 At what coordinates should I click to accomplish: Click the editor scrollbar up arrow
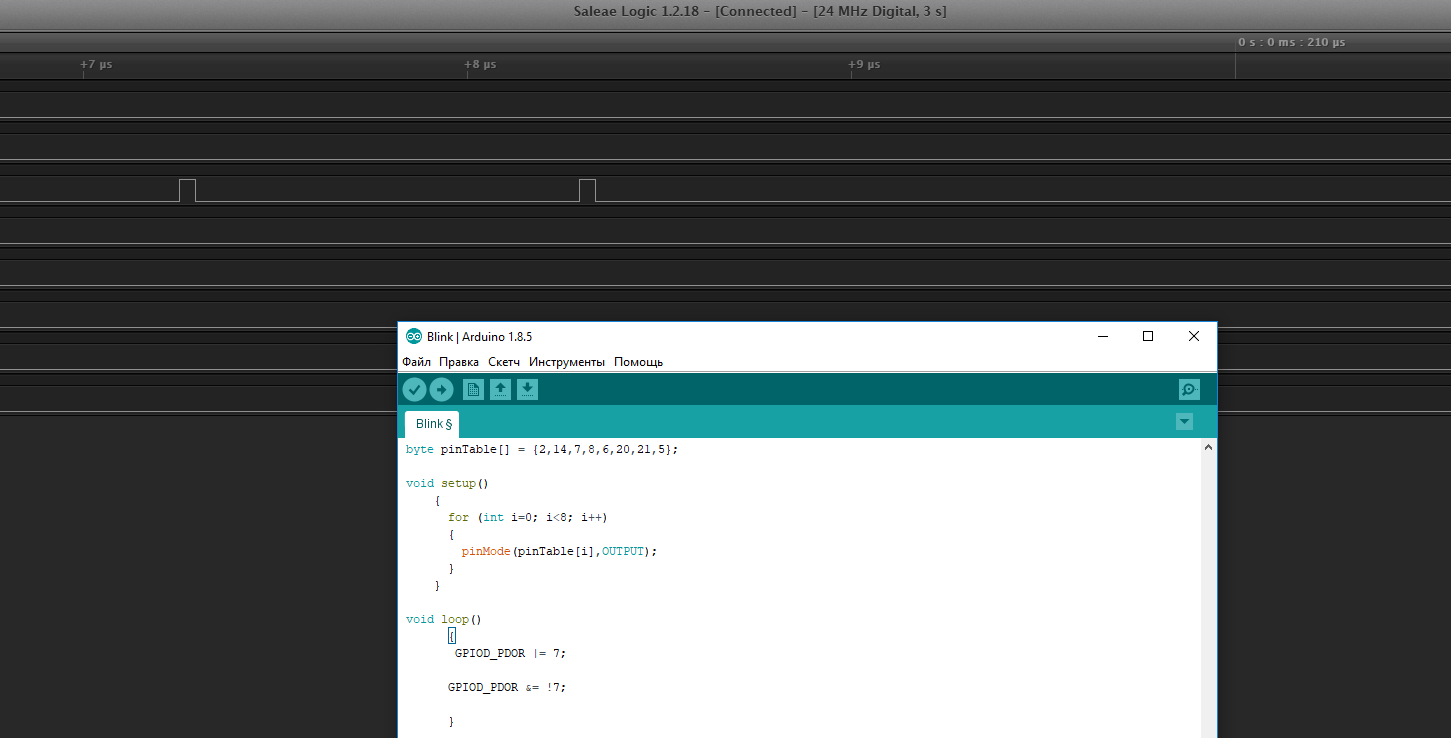pyautogui.click(x=1208, y=448)
